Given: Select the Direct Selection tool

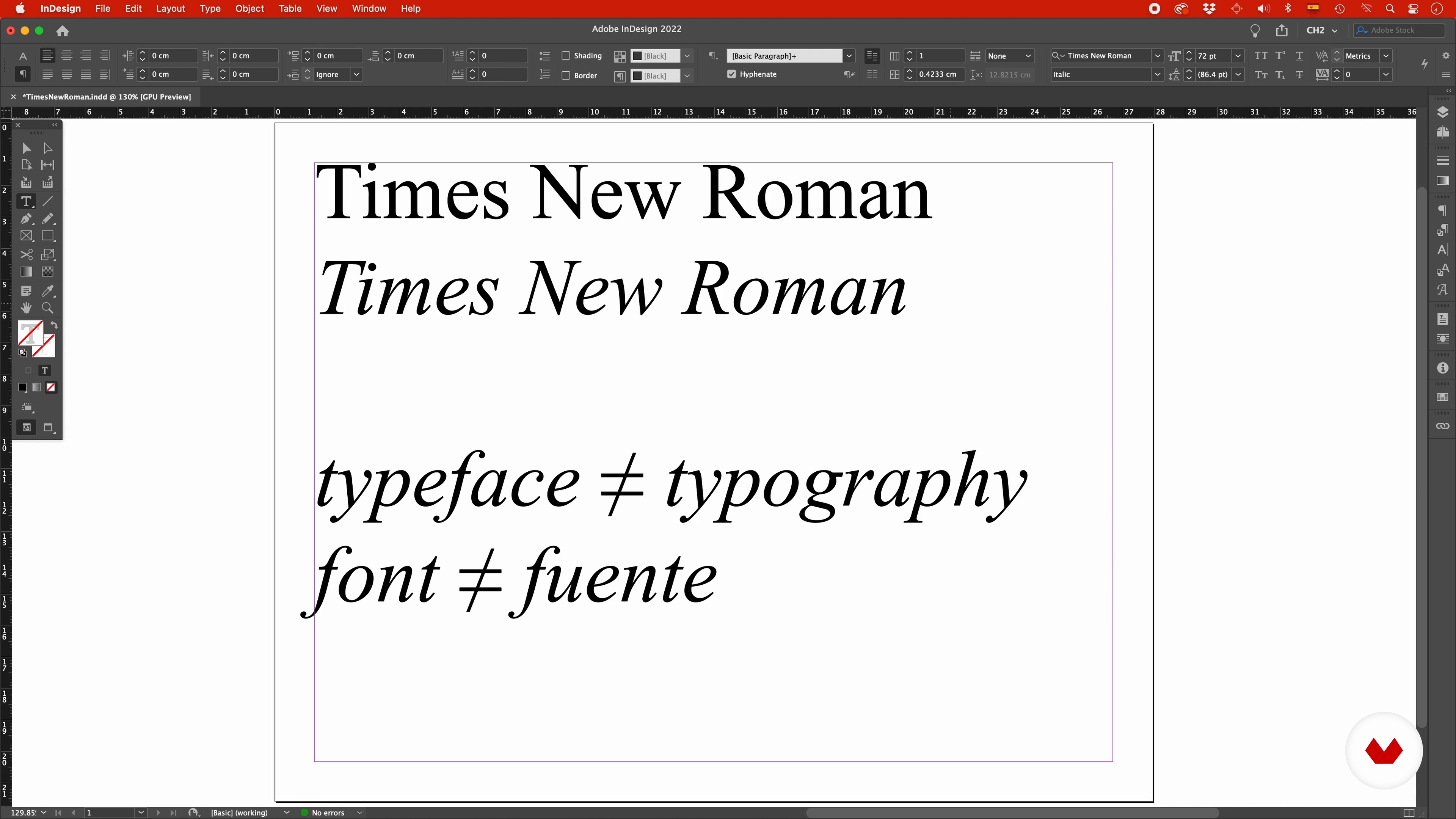Looking at the screenshot, I should point(48,148).
